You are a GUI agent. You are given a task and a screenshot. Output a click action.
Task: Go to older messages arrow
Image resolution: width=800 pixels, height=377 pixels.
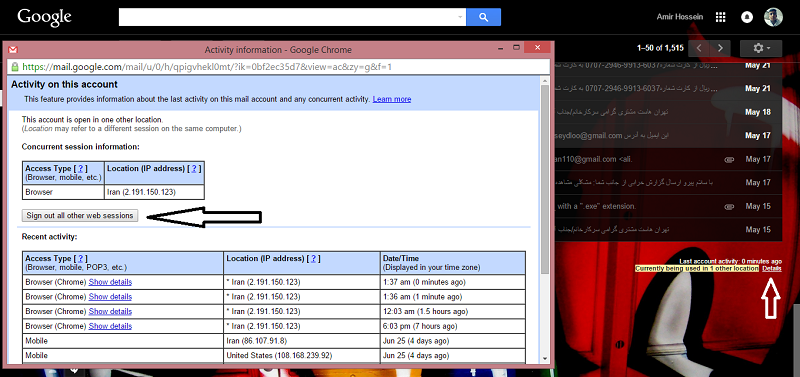pyautogui.click(x=720, y=48)
